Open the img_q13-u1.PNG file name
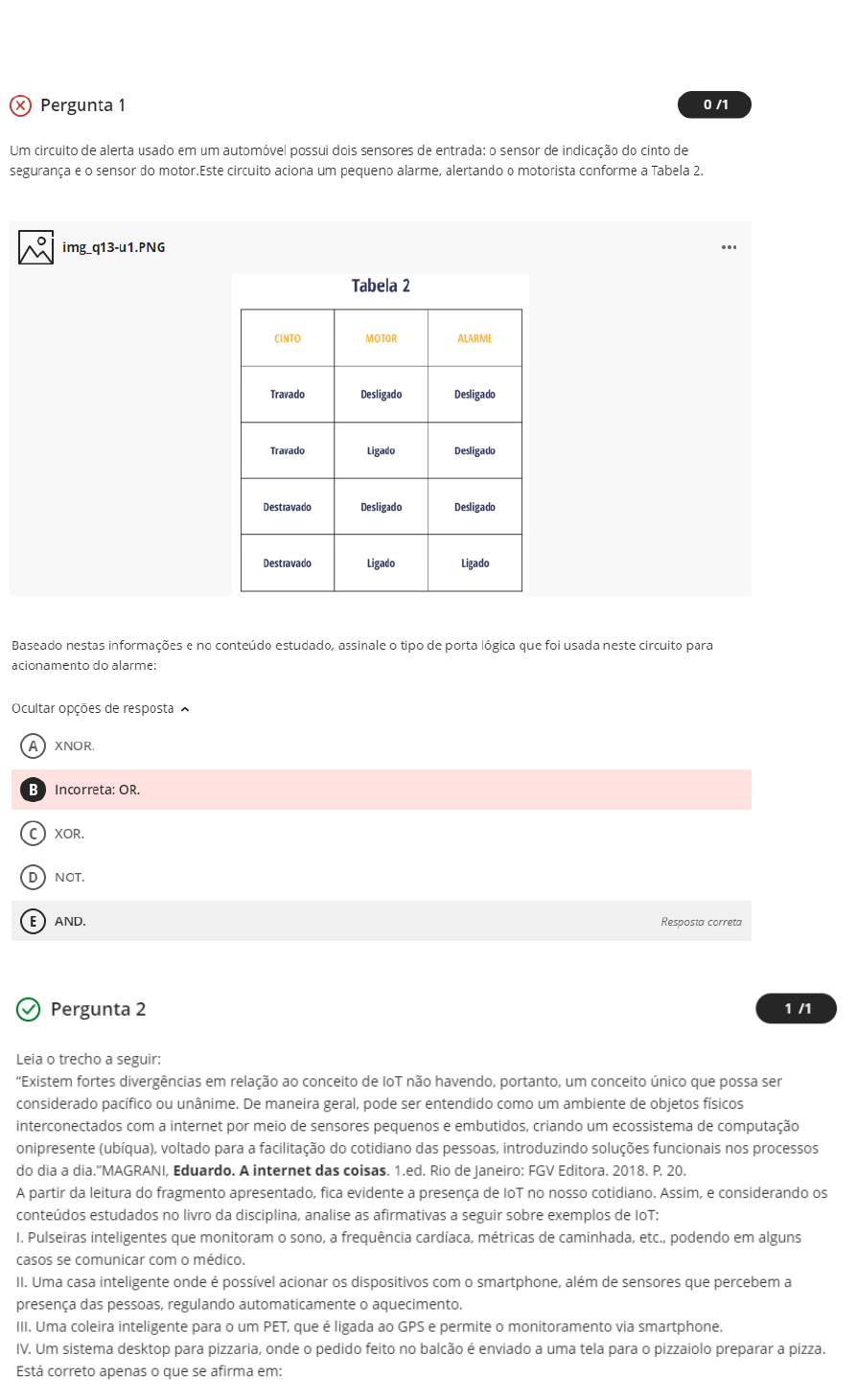 point(113,247)
